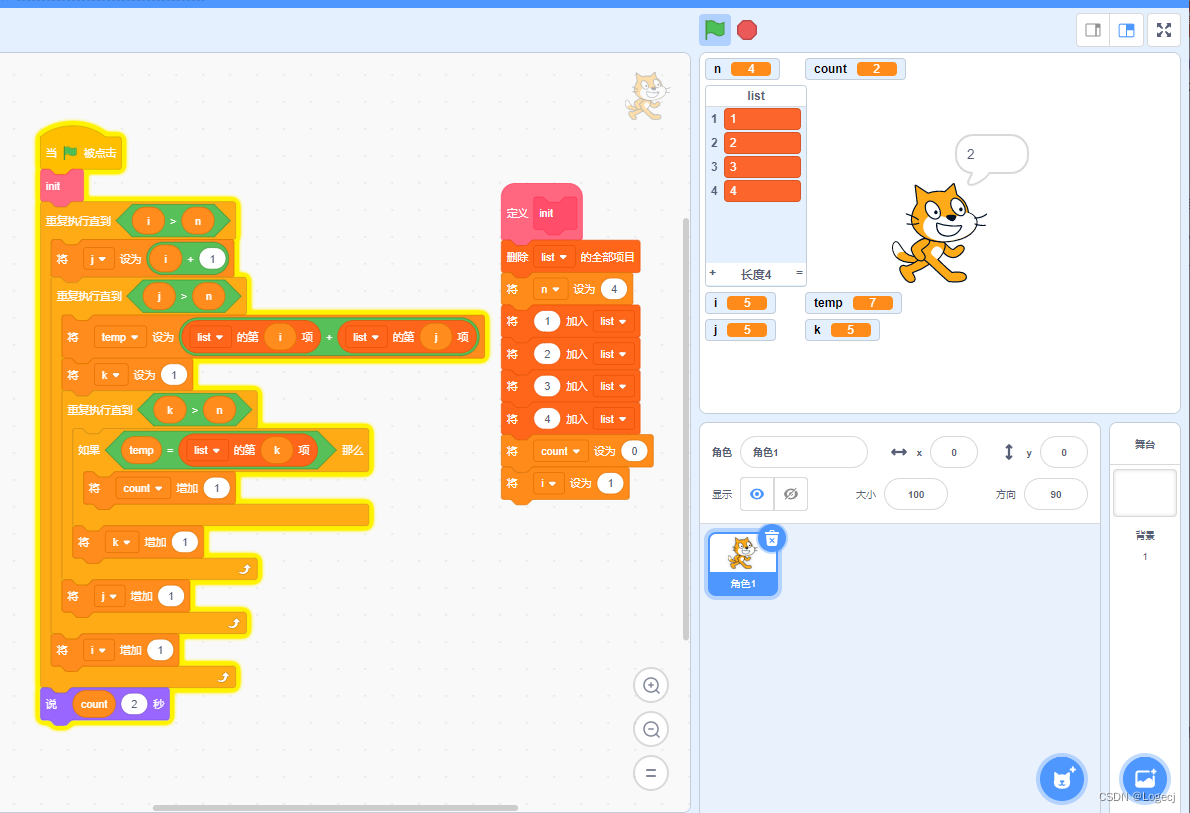The image size is (1190, 813).
Task: Click the n variable monitor
Action: (741, 69)
